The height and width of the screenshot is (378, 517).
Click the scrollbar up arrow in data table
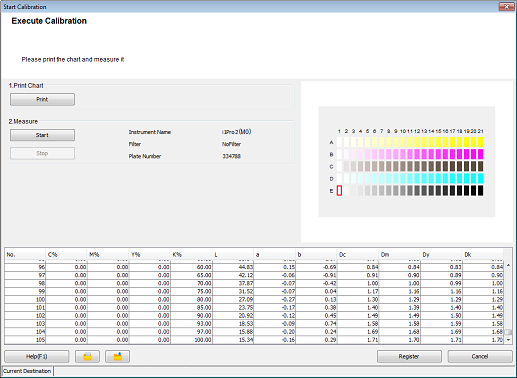(x=508, y=265)
